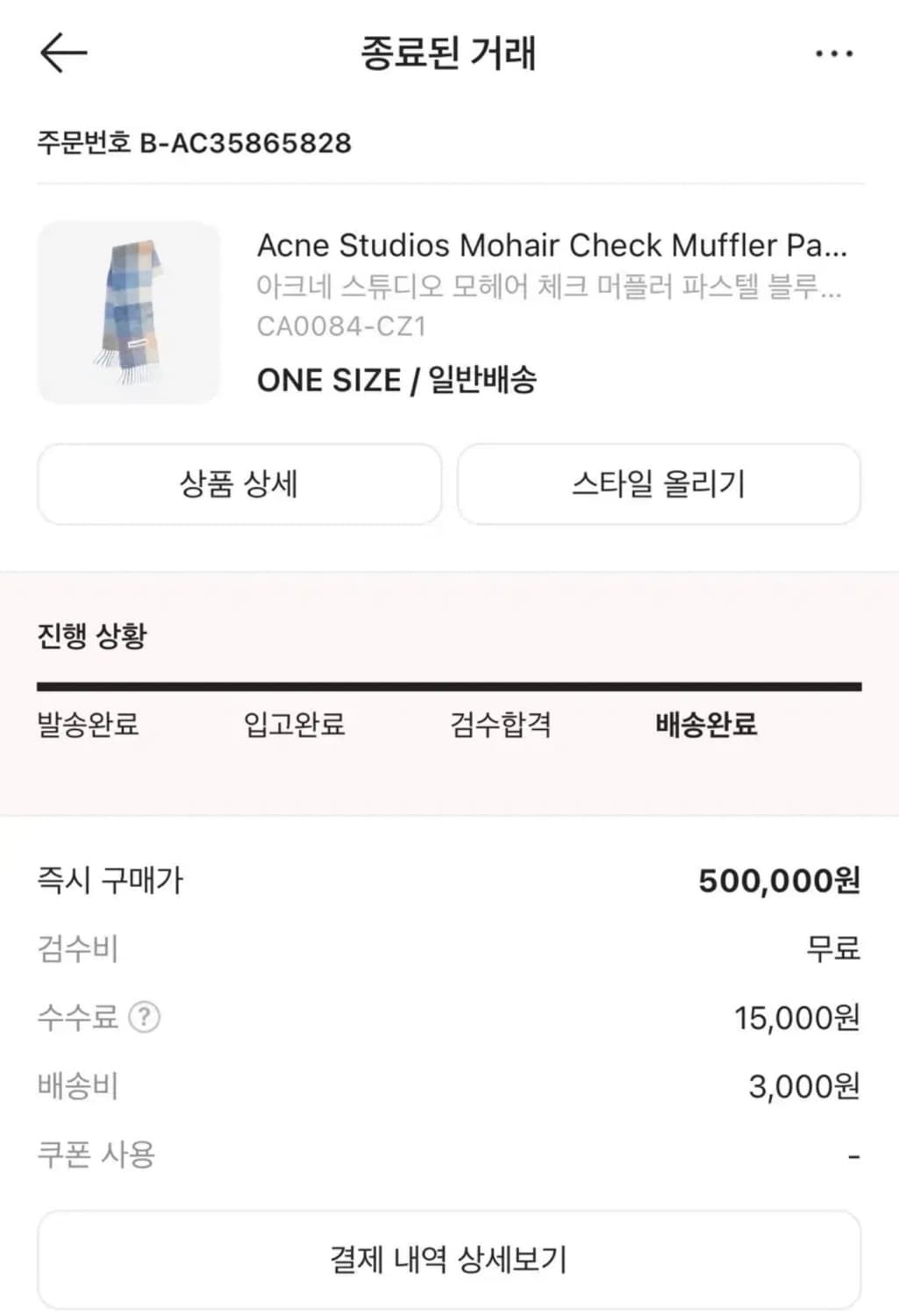Click the black progress status bar
The height and width of the screenshot is (1316, 899).
pyautogui.click(x=448, y=687)
